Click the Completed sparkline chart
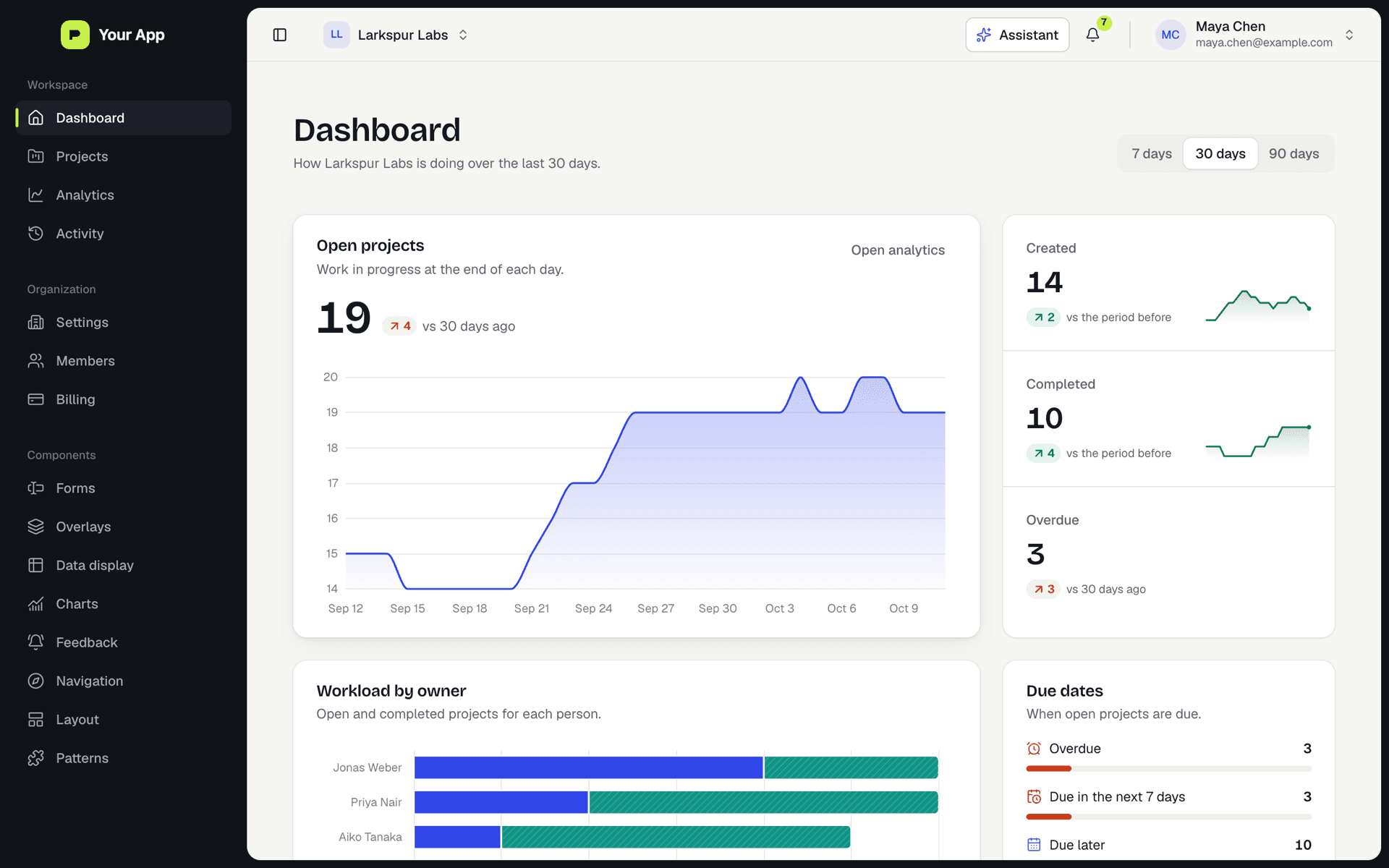 [1258, 441]
